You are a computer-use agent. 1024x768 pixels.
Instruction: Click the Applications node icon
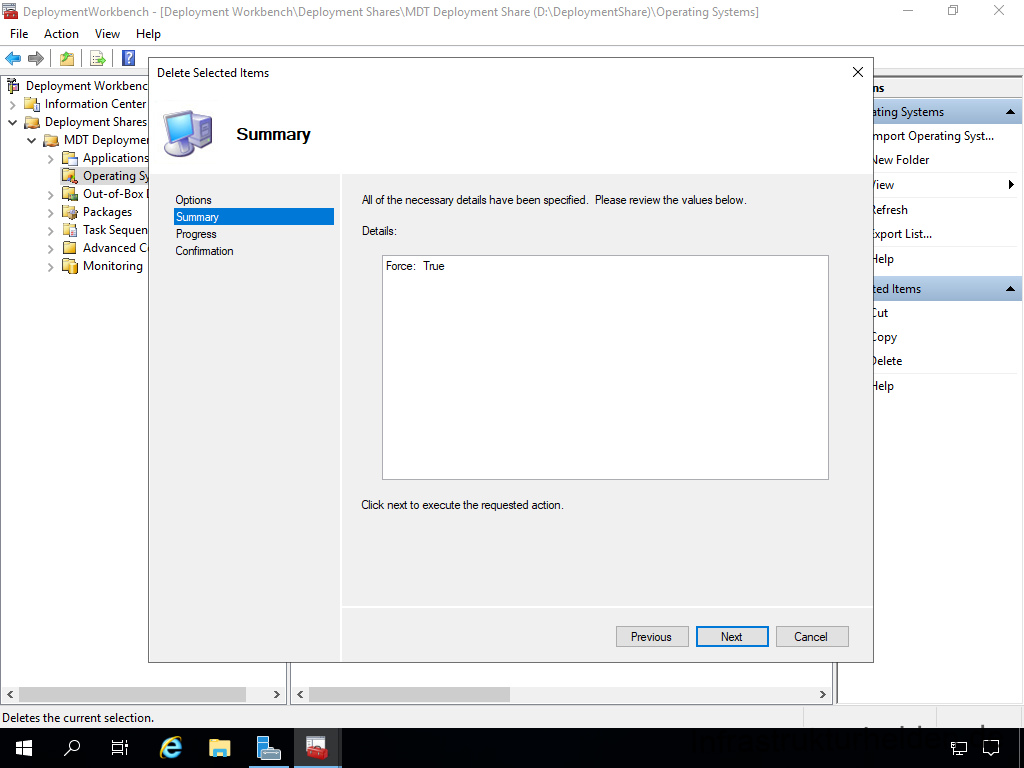pos(69,158)
